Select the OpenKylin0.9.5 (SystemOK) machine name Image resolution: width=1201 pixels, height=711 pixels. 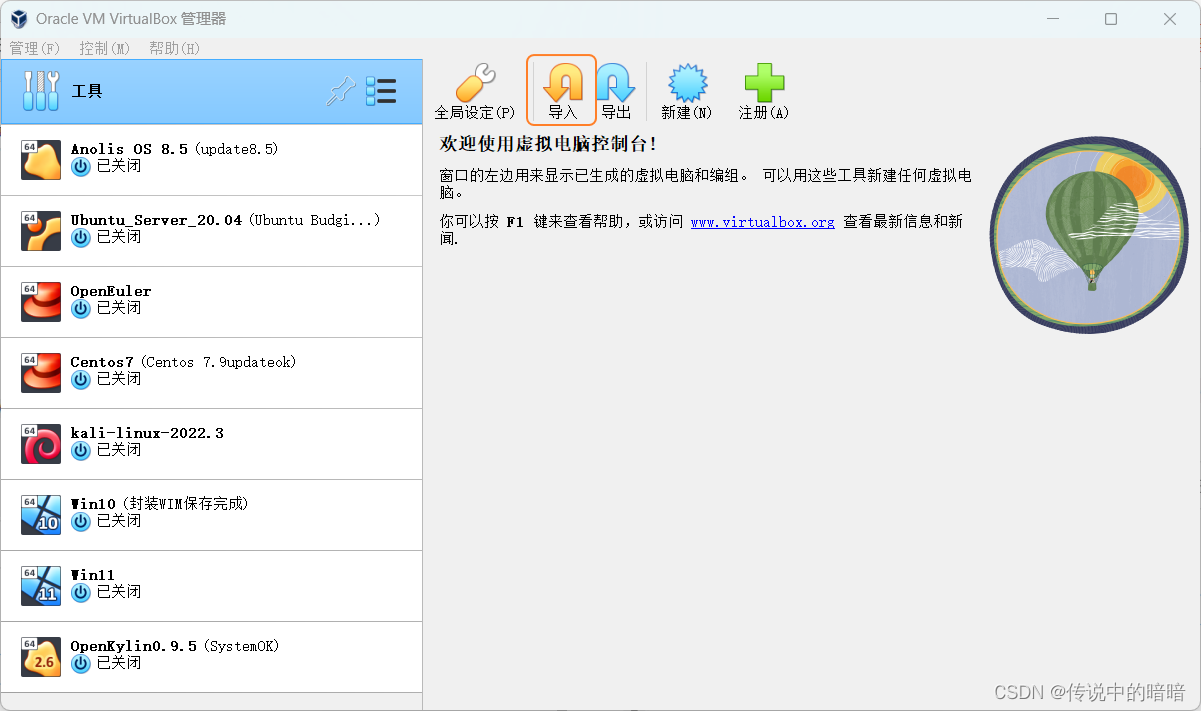click(x=175, y=646)
